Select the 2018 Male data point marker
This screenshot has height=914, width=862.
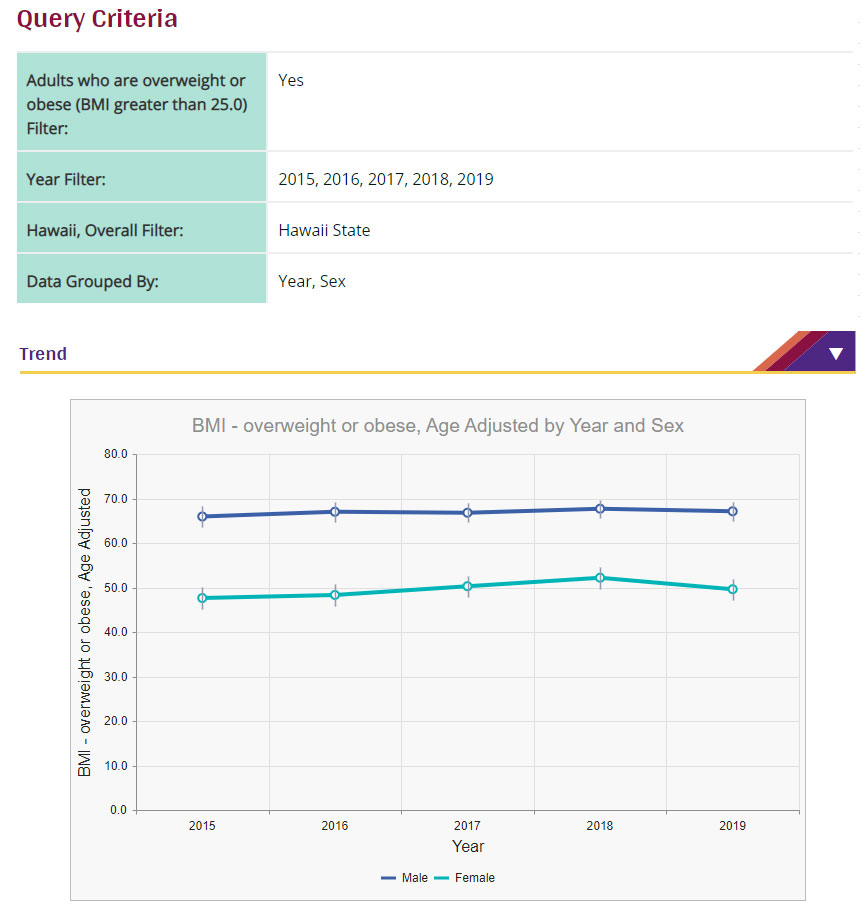point(600,507)
